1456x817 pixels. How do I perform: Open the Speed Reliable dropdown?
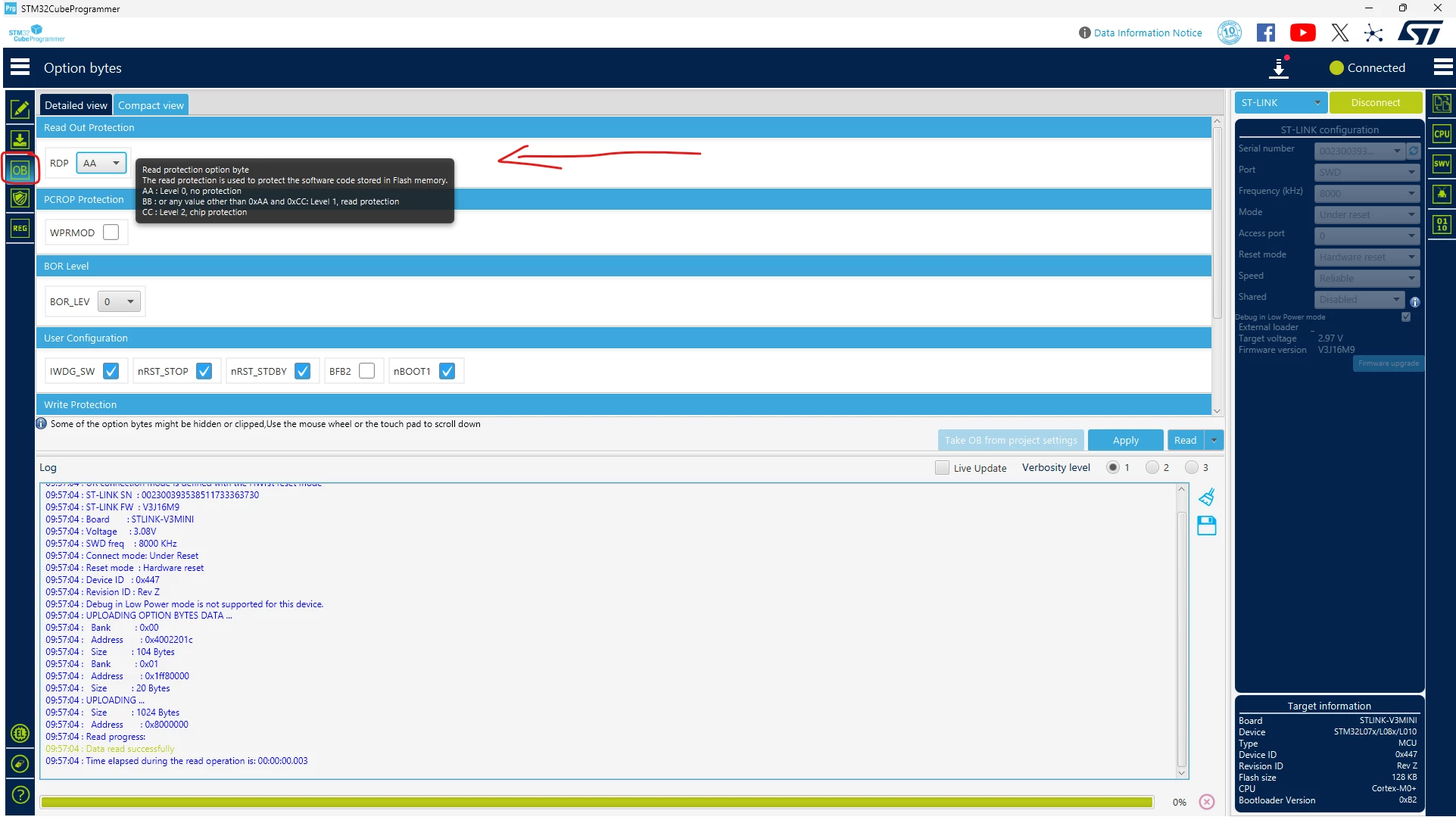(1367, 278)
